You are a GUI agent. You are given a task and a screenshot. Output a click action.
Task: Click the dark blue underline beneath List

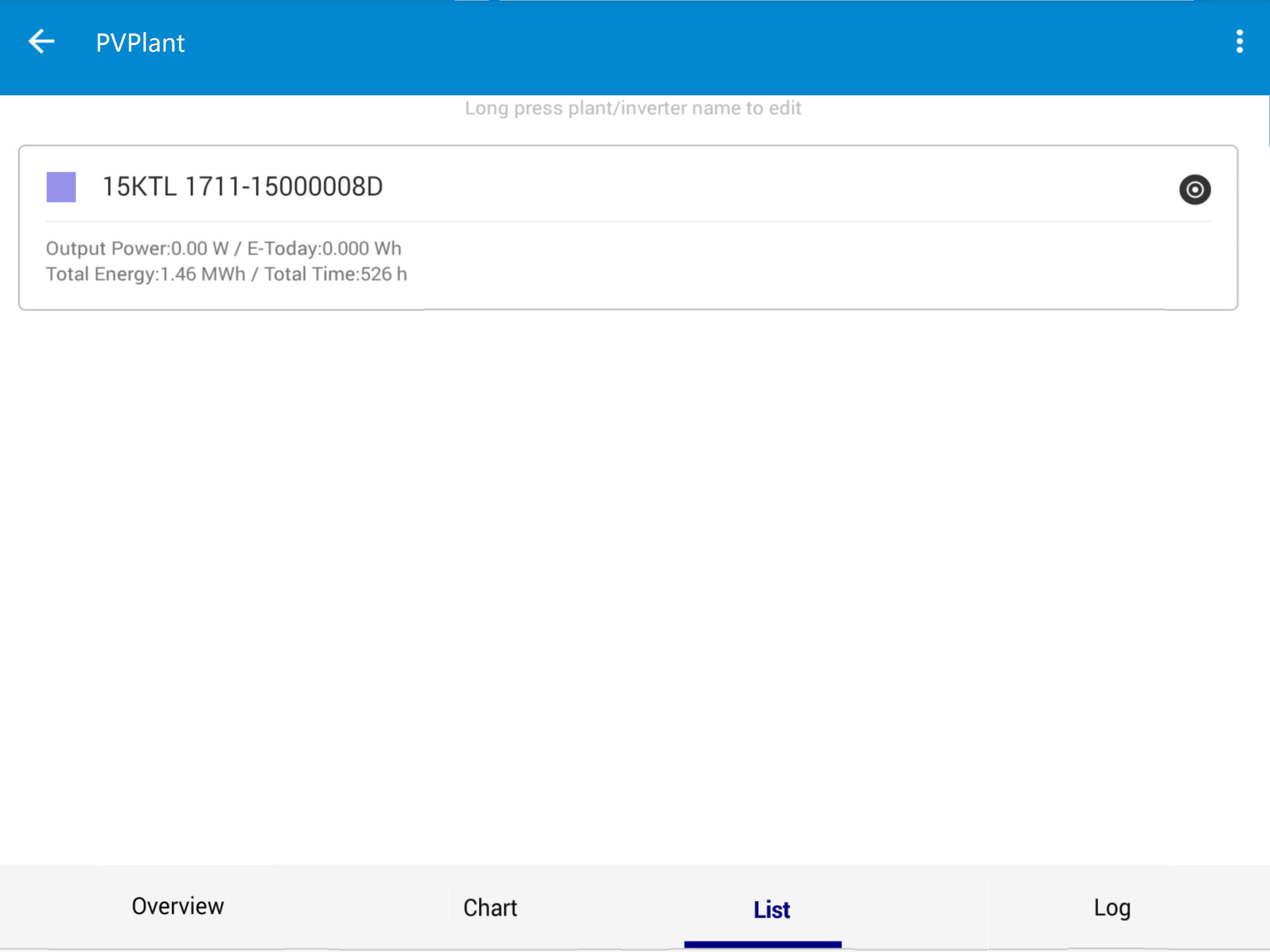coord(762,945)
